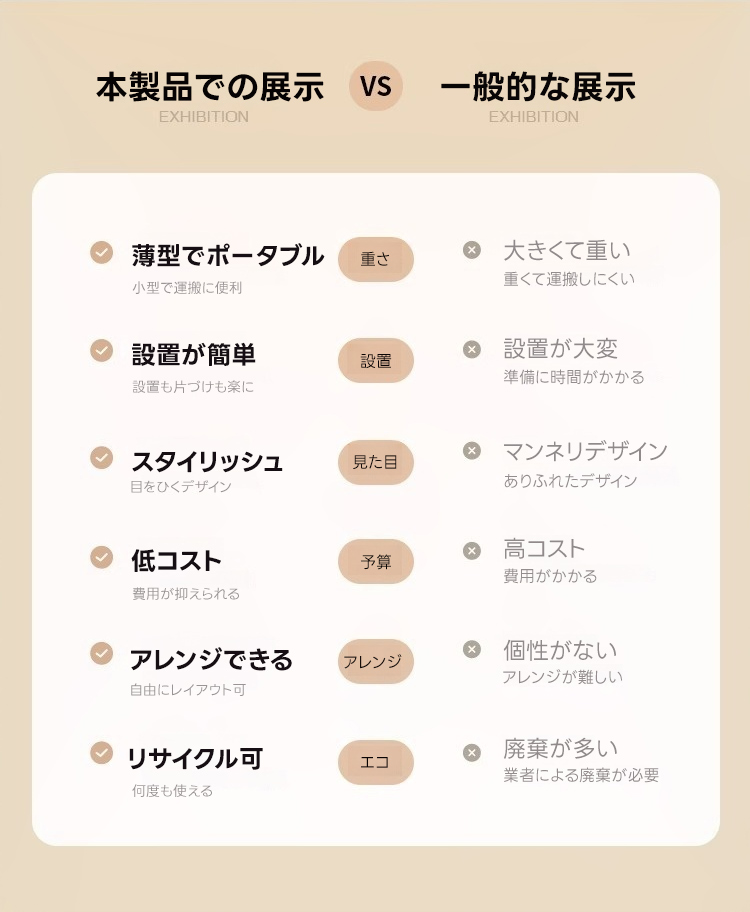Select the 見た目 pill label
Image resolution: width=750 pixels, height=912 pixels.
pyautogui.click(x=376, y=462)
